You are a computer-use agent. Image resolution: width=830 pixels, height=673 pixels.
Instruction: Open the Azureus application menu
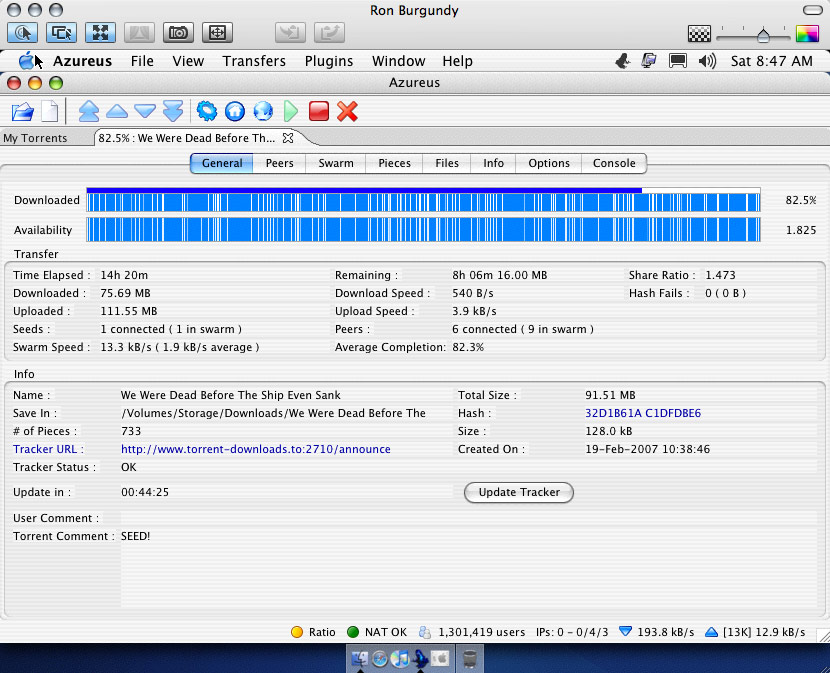tap(83, 61)
